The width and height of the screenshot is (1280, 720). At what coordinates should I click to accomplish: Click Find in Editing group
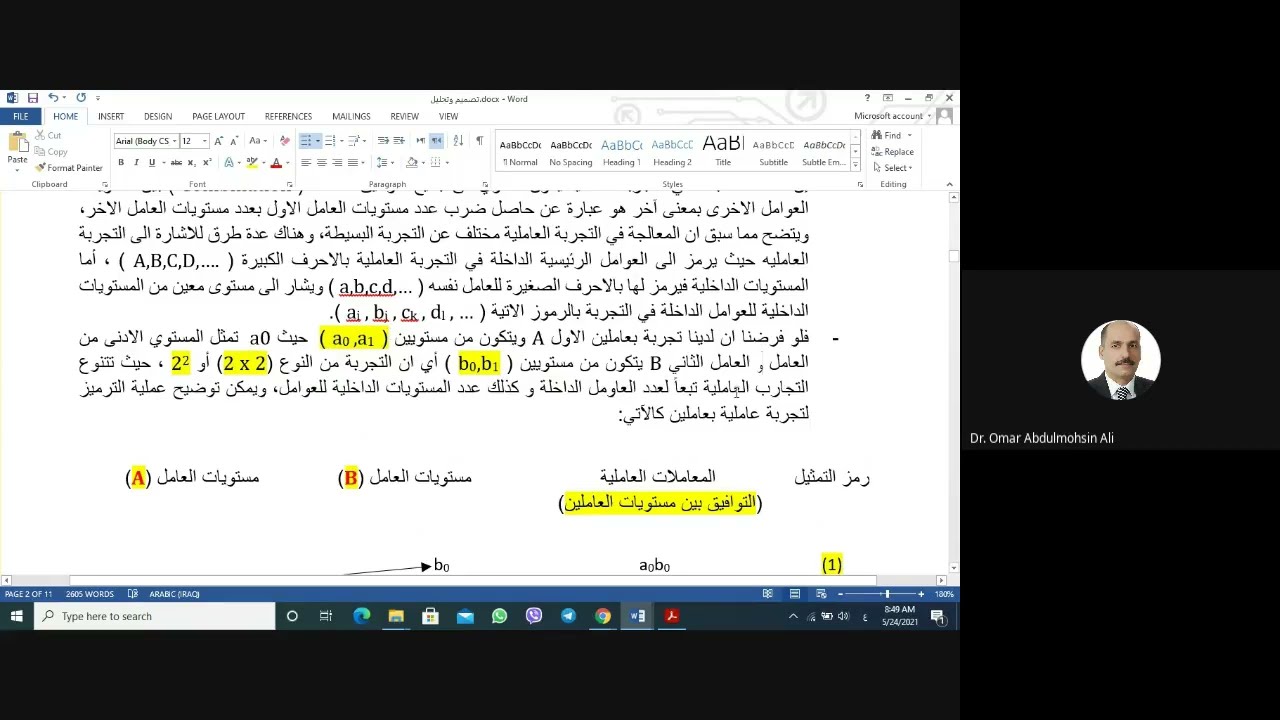click(x=888, y=135)
